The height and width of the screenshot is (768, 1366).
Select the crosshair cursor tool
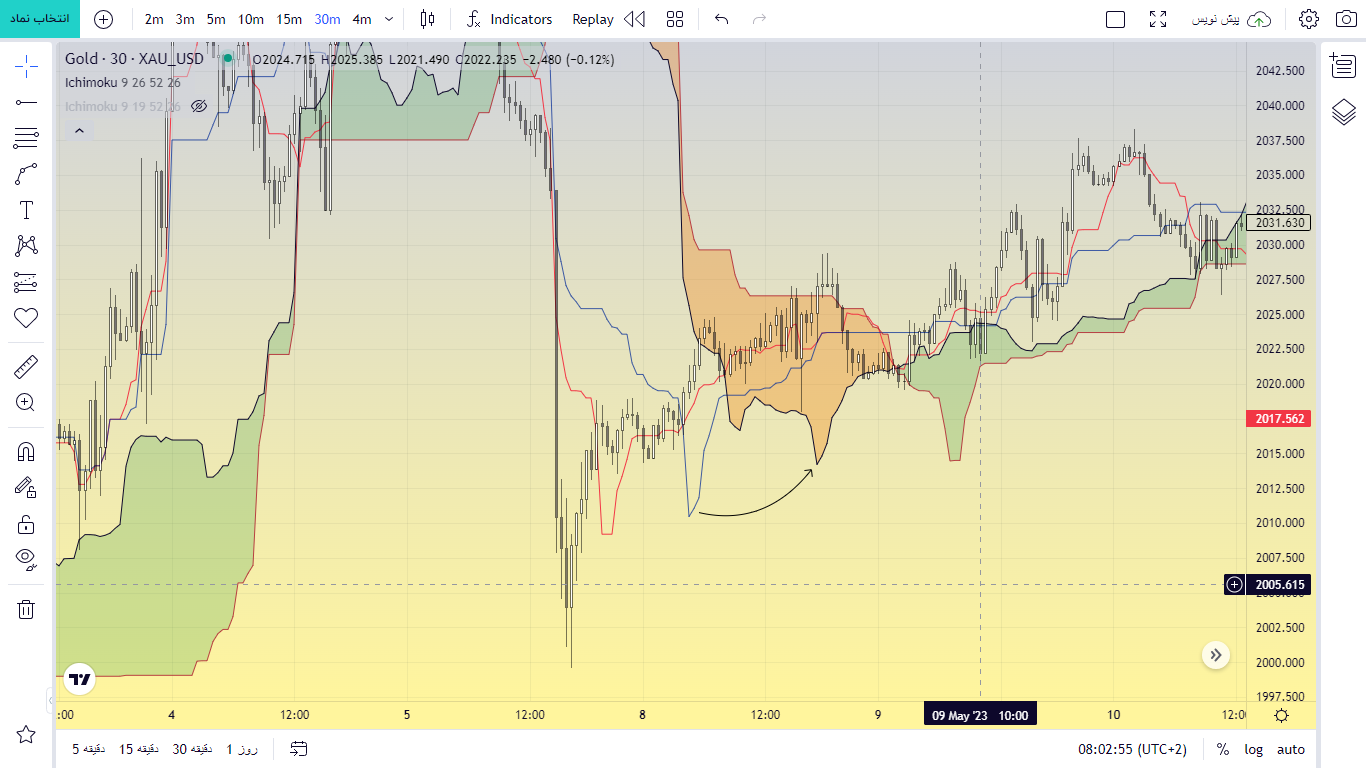click(26, 68)
